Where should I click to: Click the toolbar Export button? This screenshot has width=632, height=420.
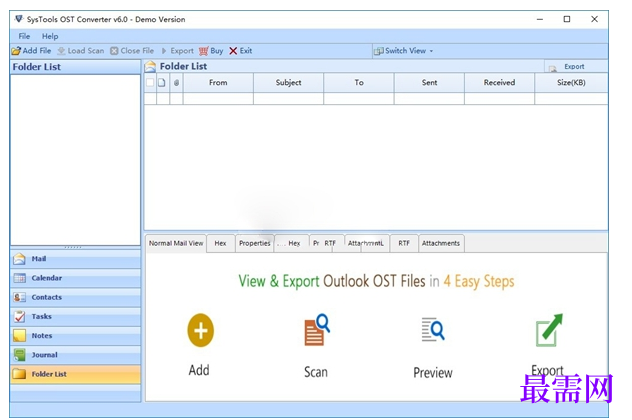click(x=177, y=51)
